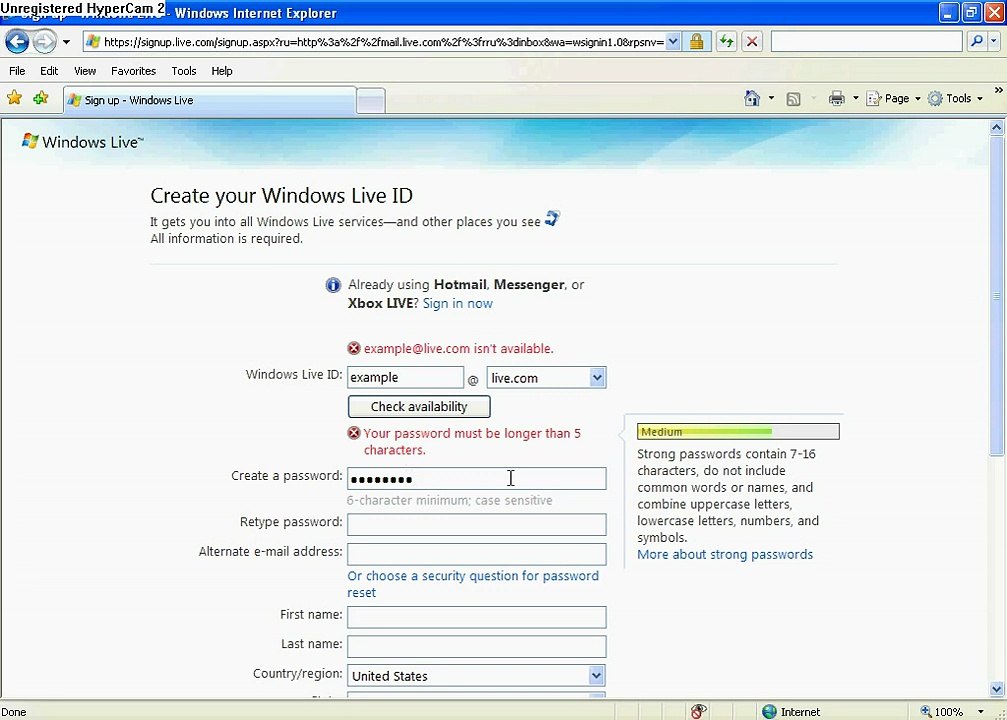The width and height of the screenshot is (1007, 720).
Task: Click the Create a password field
Action: [x=477, y=479]
